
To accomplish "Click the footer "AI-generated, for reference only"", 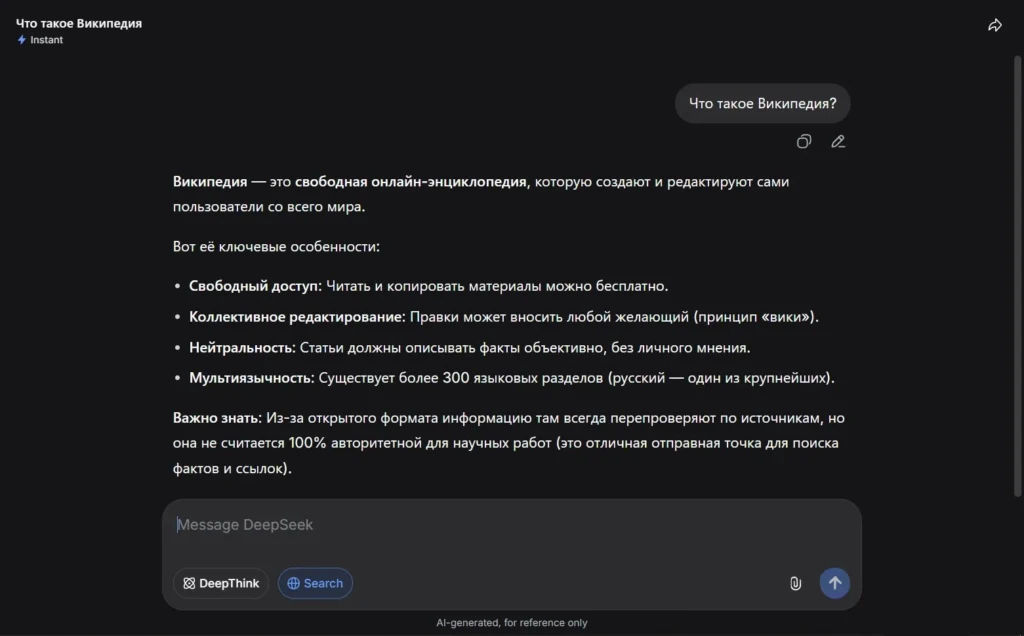I will pyautogui.click(x=511, y=622).
